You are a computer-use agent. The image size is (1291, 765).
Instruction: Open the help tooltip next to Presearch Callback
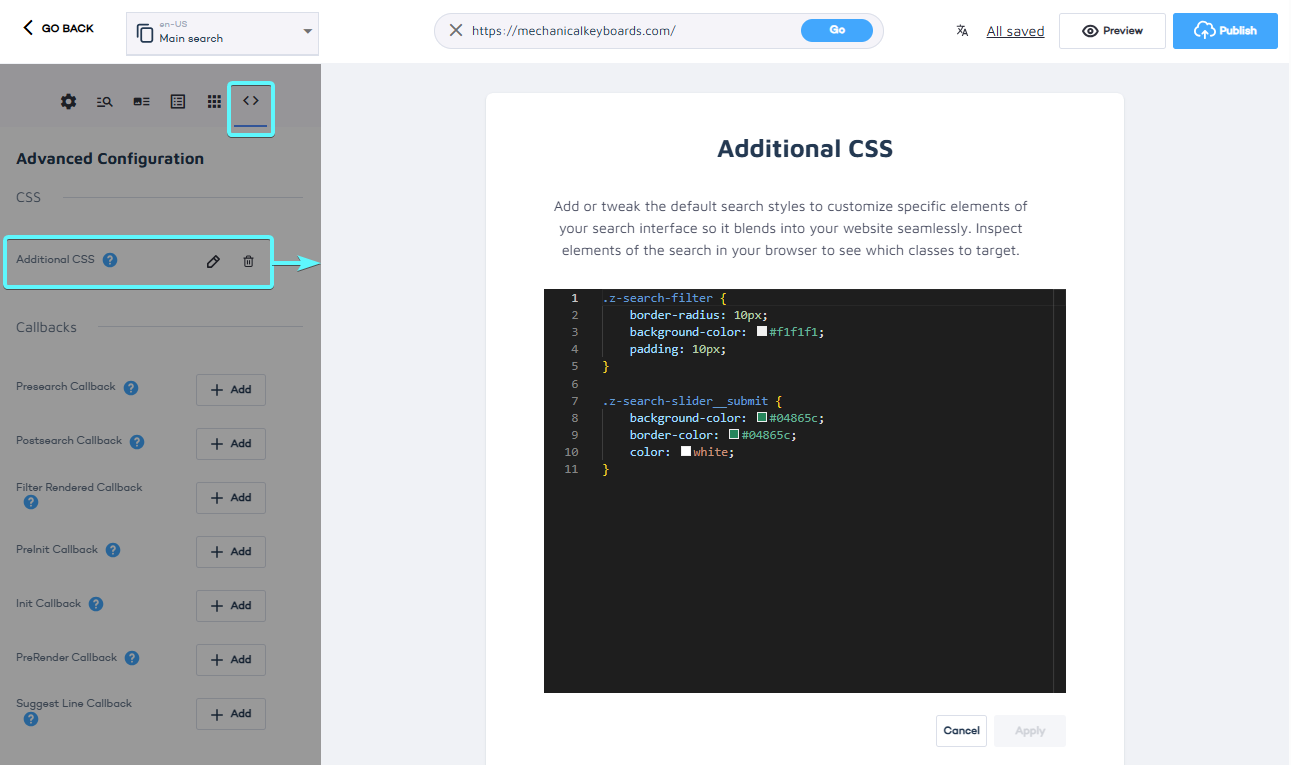pos(130,387)
